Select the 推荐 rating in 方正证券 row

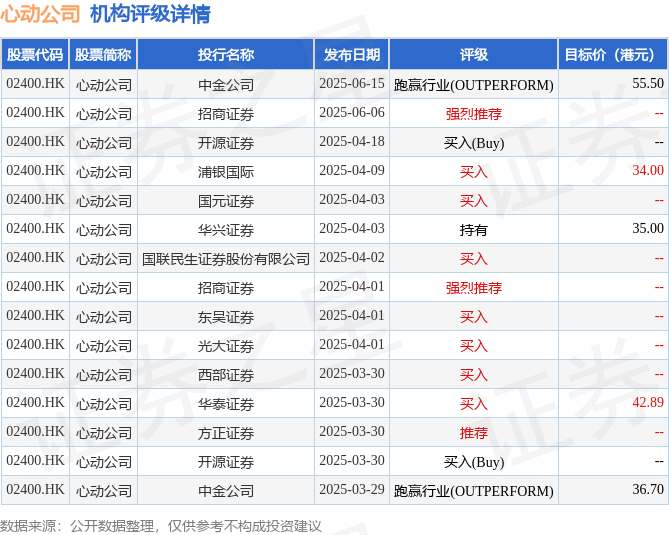tap(474, 433)
